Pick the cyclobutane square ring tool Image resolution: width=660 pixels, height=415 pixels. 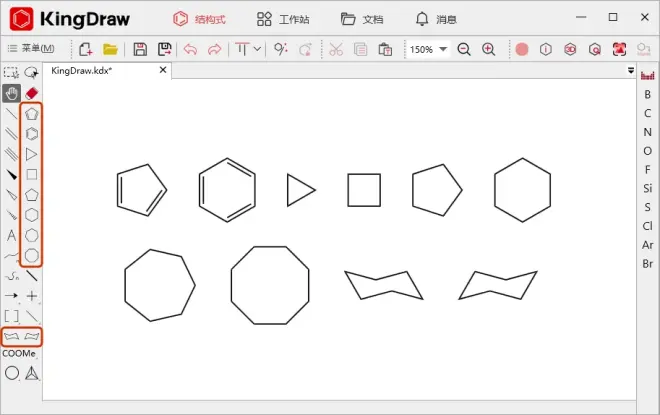[32, 174]
